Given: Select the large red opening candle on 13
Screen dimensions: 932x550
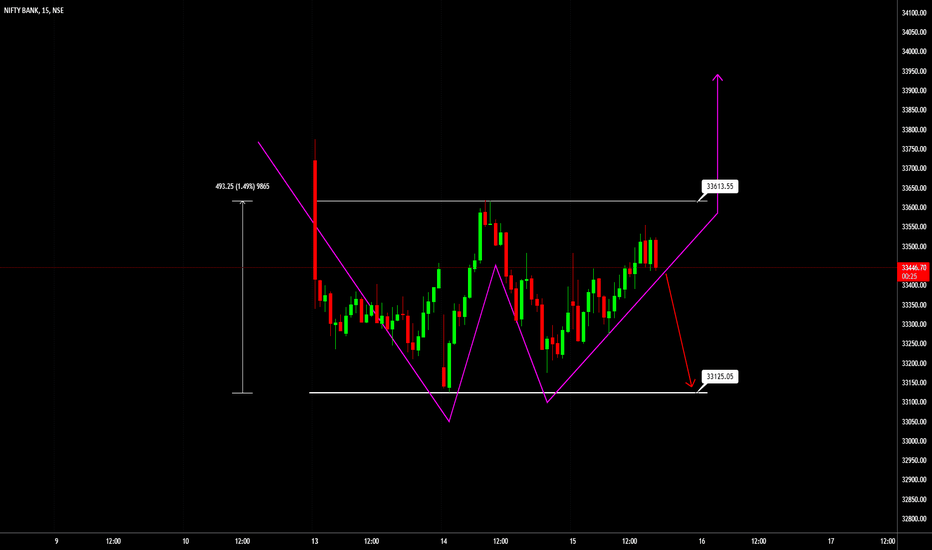Looking at the screenshot, I should click(x=315, y=220).
